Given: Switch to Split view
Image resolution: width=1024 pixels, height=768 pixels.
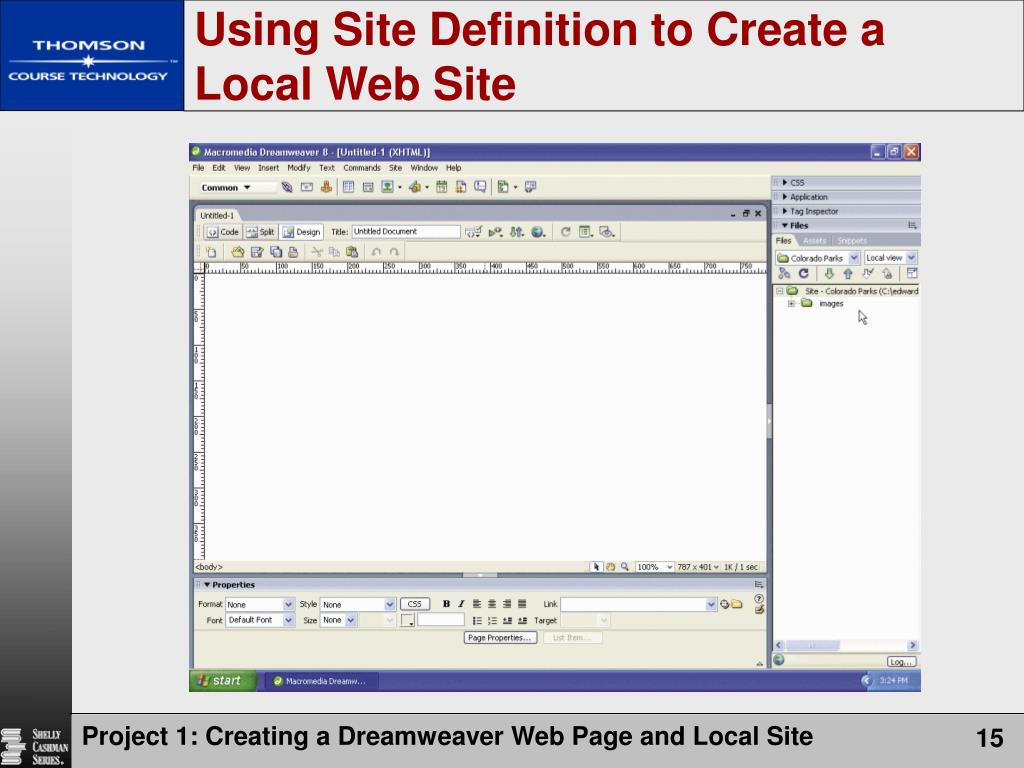Looking at the screenshot, I should tap(260, 232).
